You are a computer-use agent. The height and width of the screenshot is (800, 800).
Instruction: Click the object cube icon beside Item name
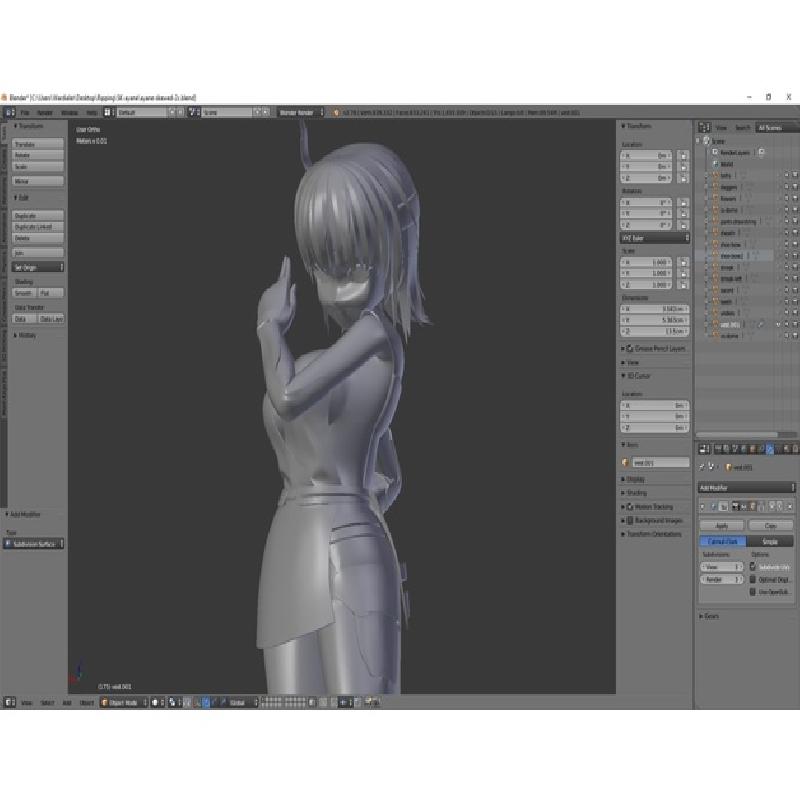(626, 463)
